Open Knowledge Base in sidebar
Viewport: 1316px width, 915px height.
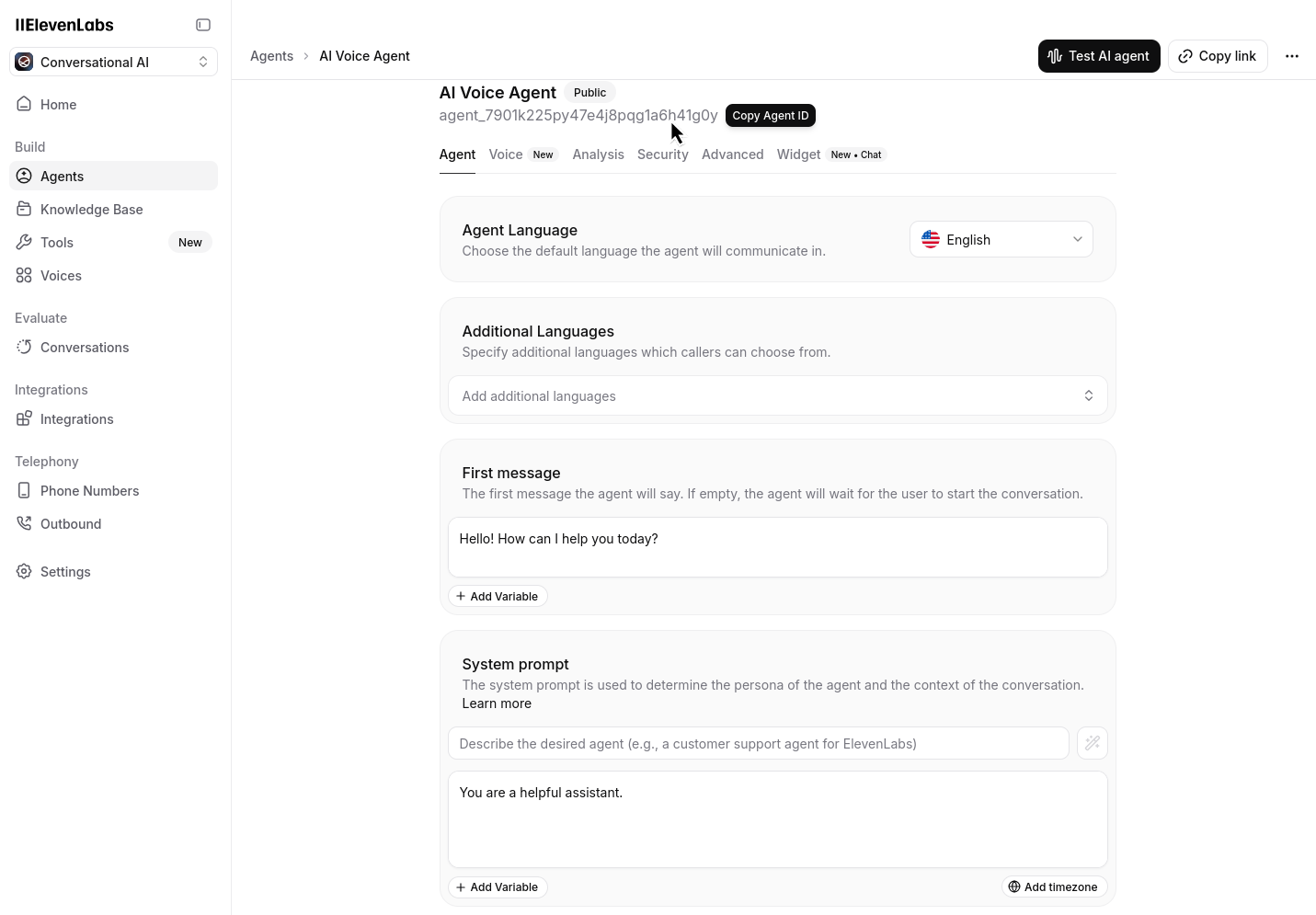[x=114, y=209]
